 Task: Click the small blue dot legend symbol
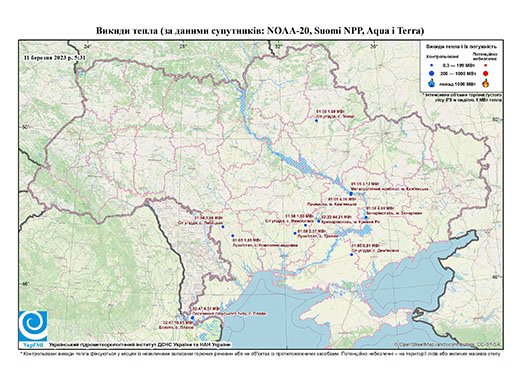pyautogui.click(x=432, y=65)
